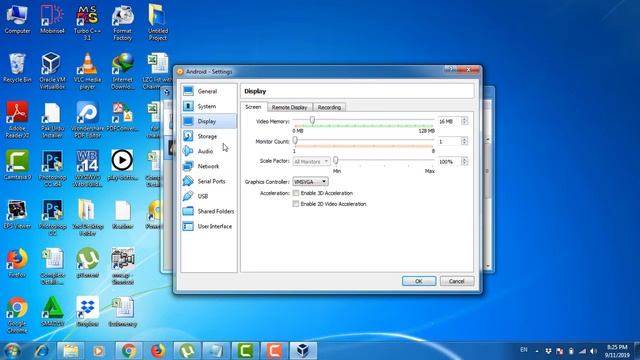Open the User Interface settings category

209,226
